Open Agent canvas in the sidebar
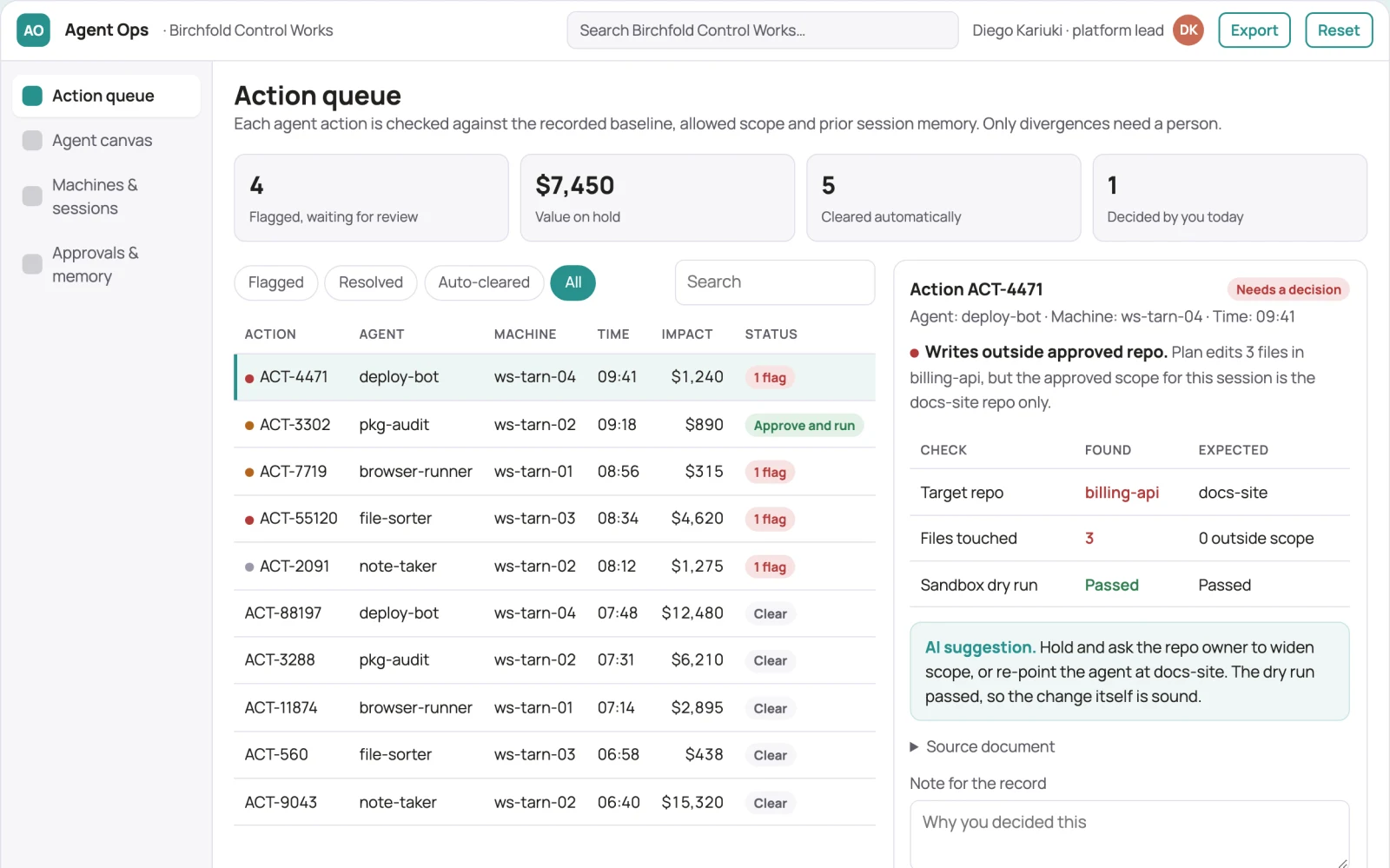 (106, 141)
